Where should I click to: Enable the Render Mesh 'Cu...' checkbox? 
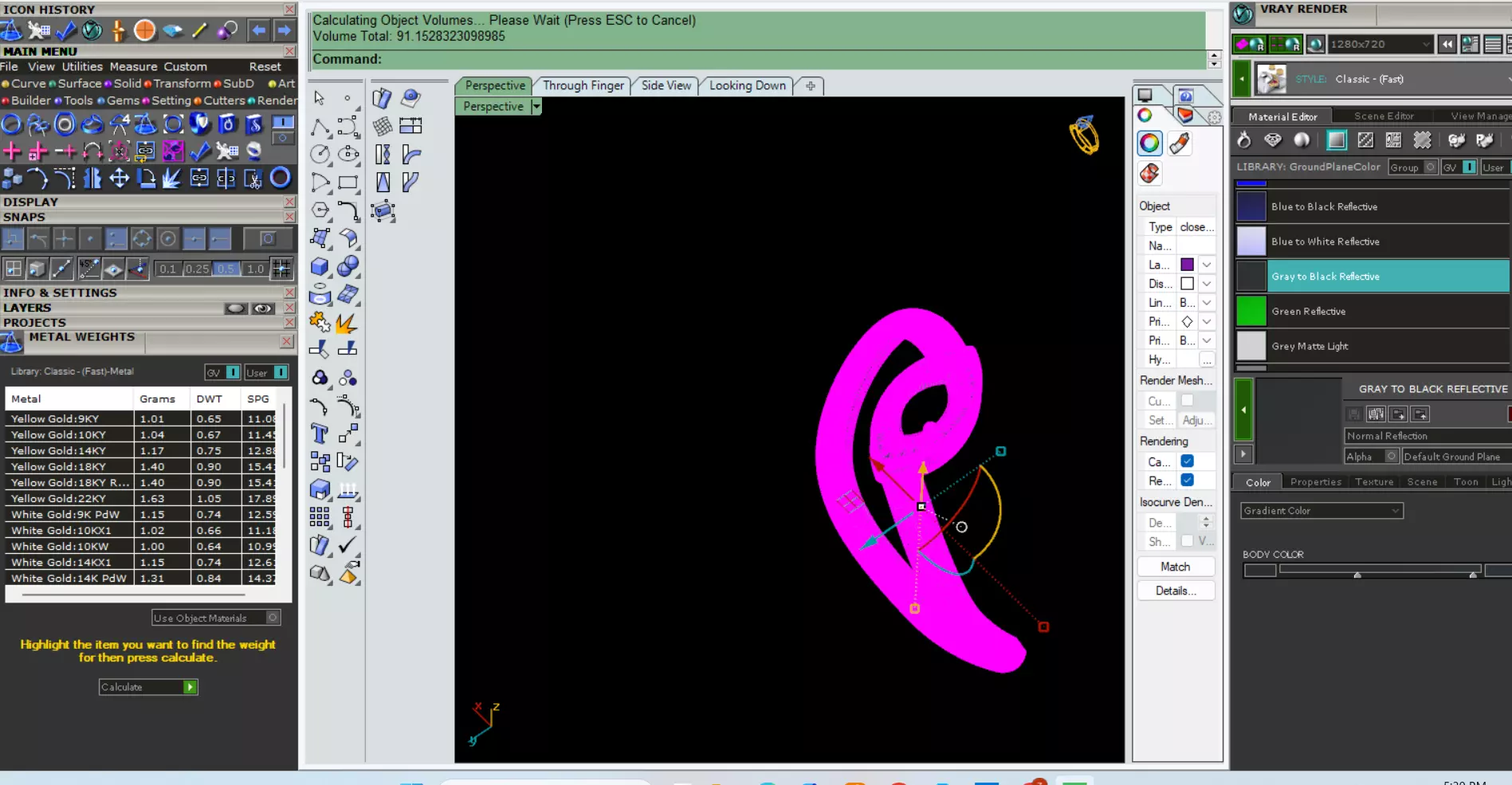1187,400
